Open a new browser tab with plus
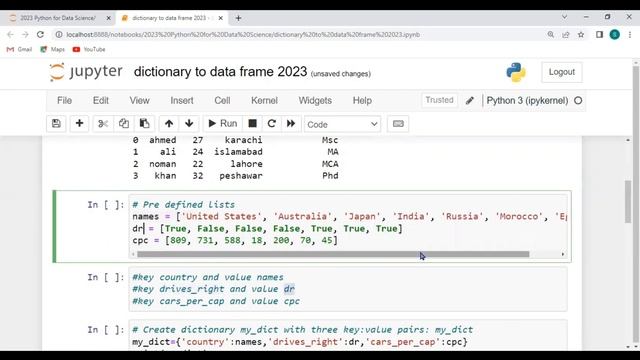 pos(238,18)
